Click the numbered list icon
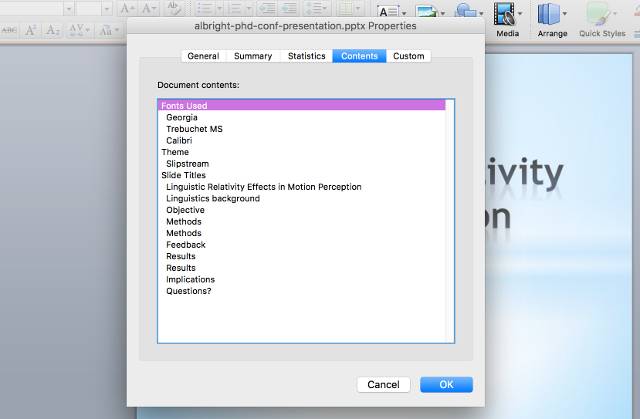 click(x=235, y=8)
